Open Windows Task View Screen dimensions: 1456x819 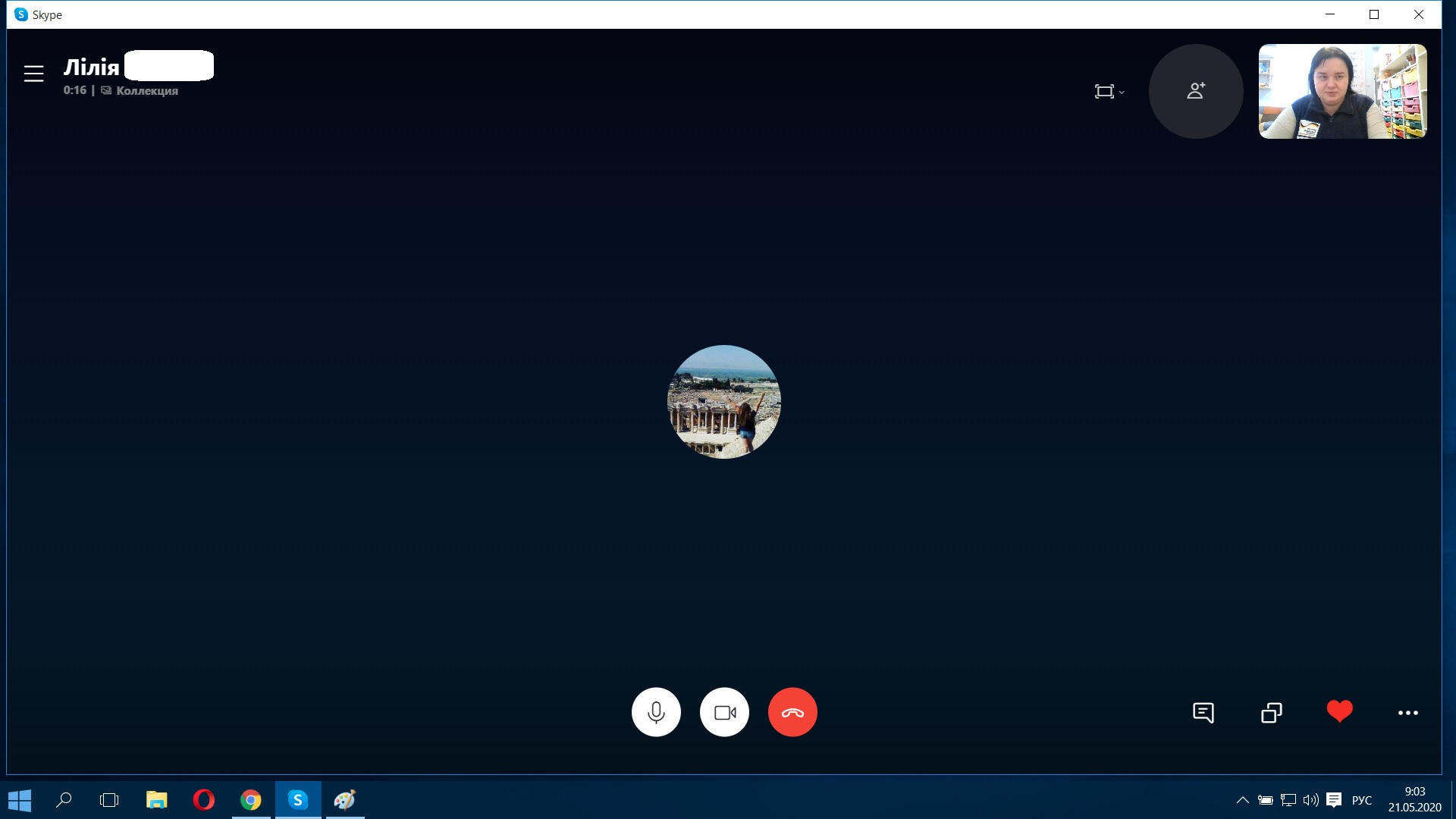(x=109, y=800)
